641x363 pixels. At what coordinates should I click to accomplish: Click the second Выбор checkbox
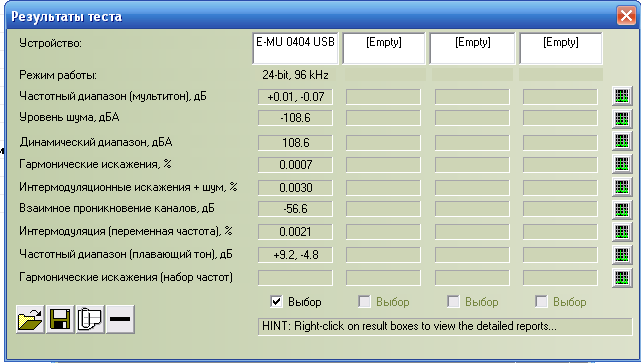point(364,302)
